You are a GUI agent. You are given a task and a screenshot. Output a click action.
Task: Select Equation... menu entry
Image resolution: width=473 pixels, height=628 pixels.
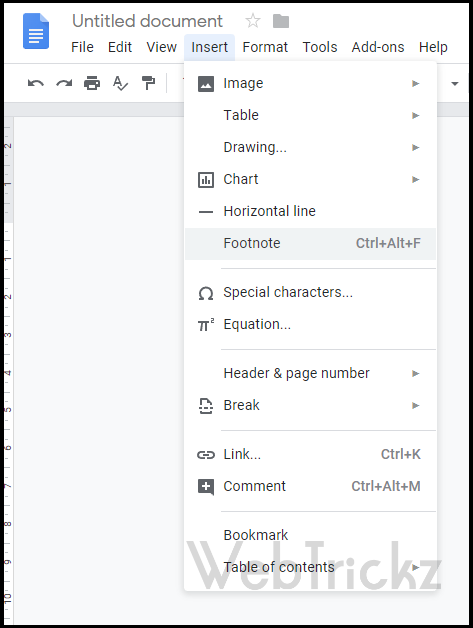[x=310, y=324]
